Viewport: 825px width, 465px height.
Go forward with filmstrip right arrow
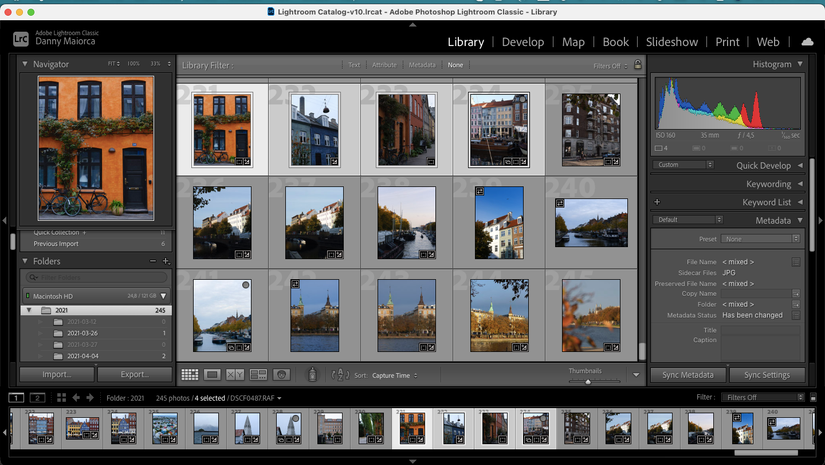click(90, 398)
